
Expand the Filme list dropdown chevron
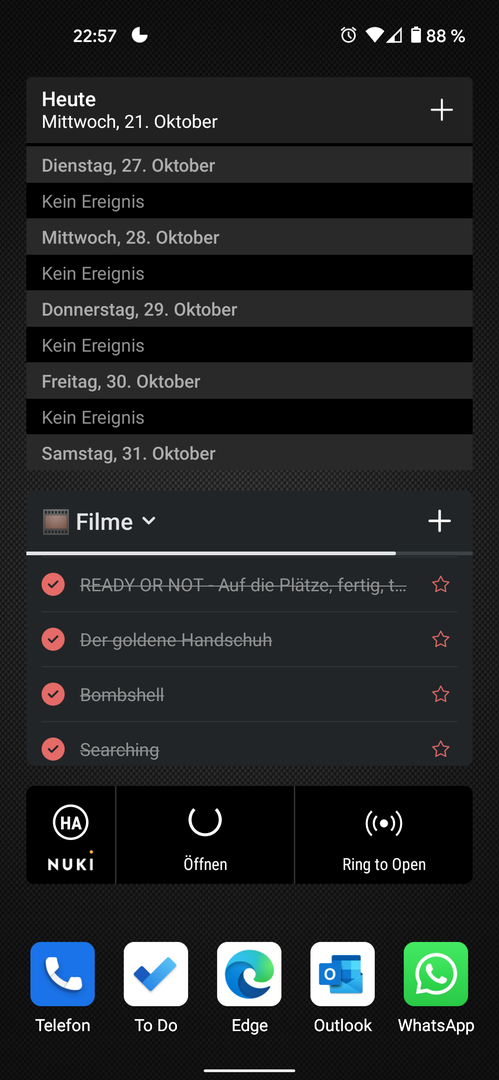(x=148, y=521)
